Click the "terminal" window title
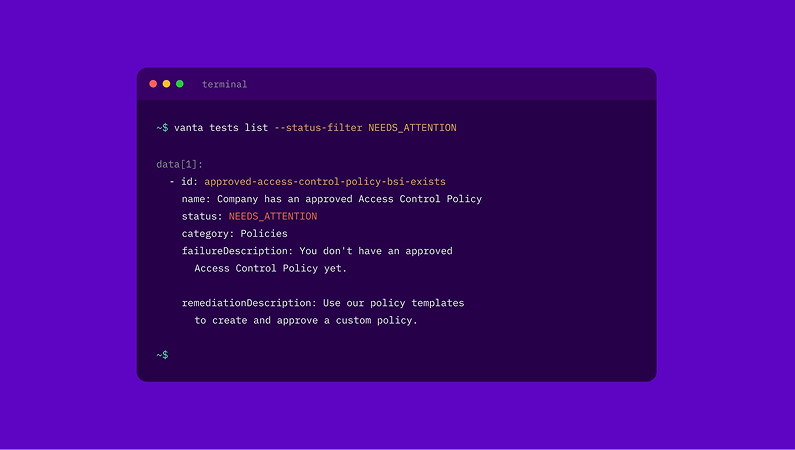 (x=225, y=84)
